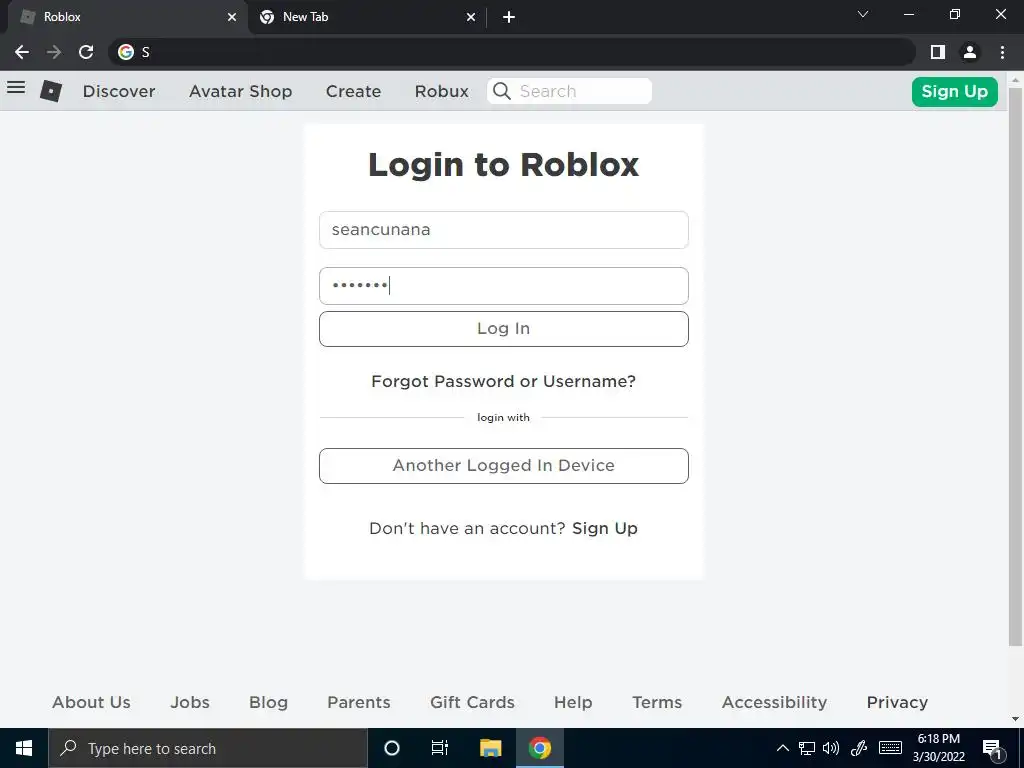Click the Windows taskbar search box

pos(208,748)
